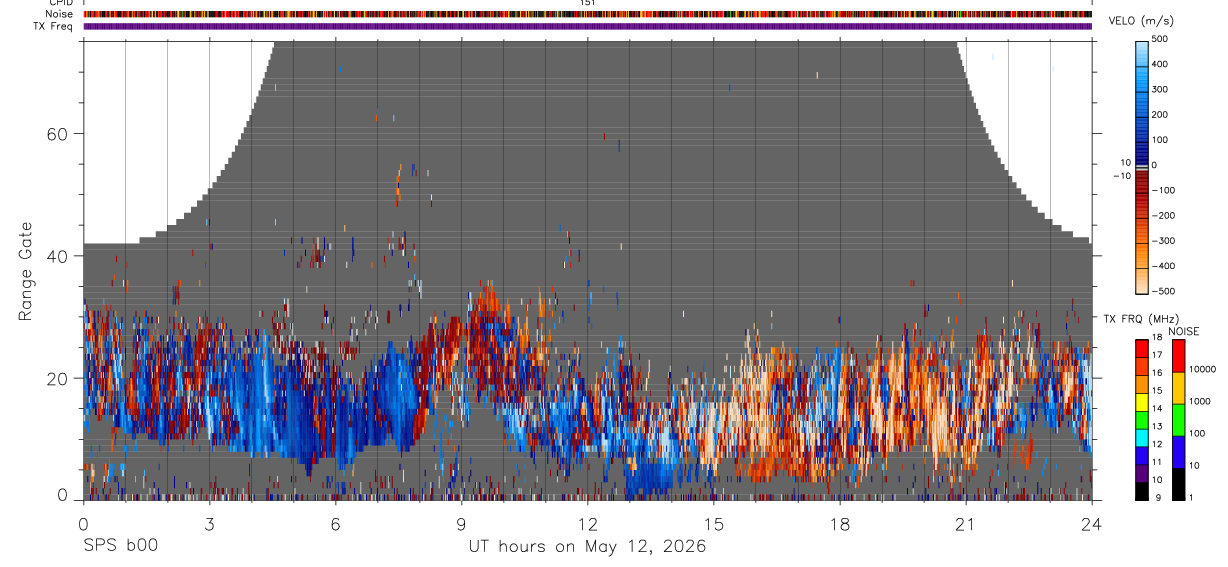
Task: Click the purple 10–11 MHz frequency swatch
Action: [1142, 473]
